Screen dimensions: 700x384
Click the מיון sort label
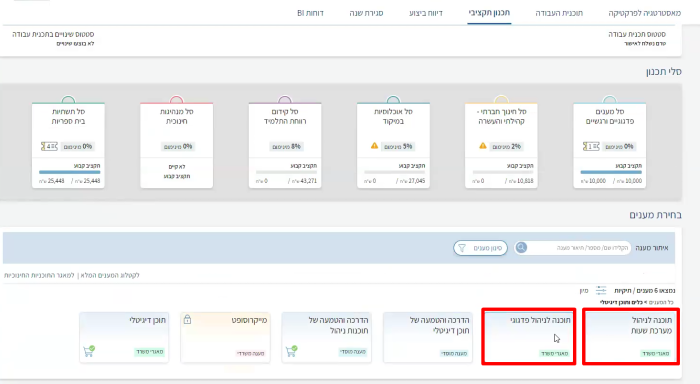coord(584,291)
